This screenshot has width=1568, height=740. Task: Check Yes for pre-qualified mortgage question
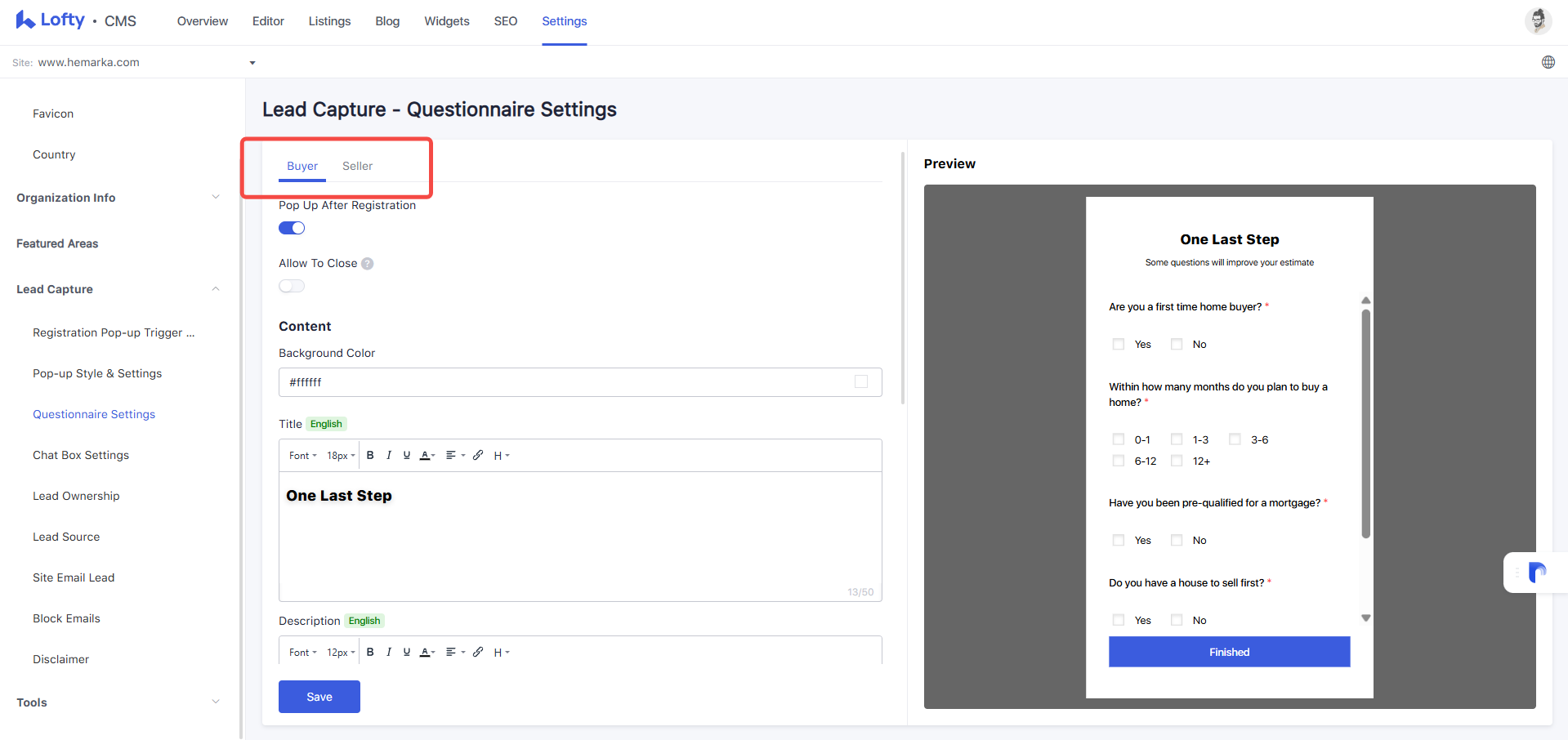coord(1119,540)
